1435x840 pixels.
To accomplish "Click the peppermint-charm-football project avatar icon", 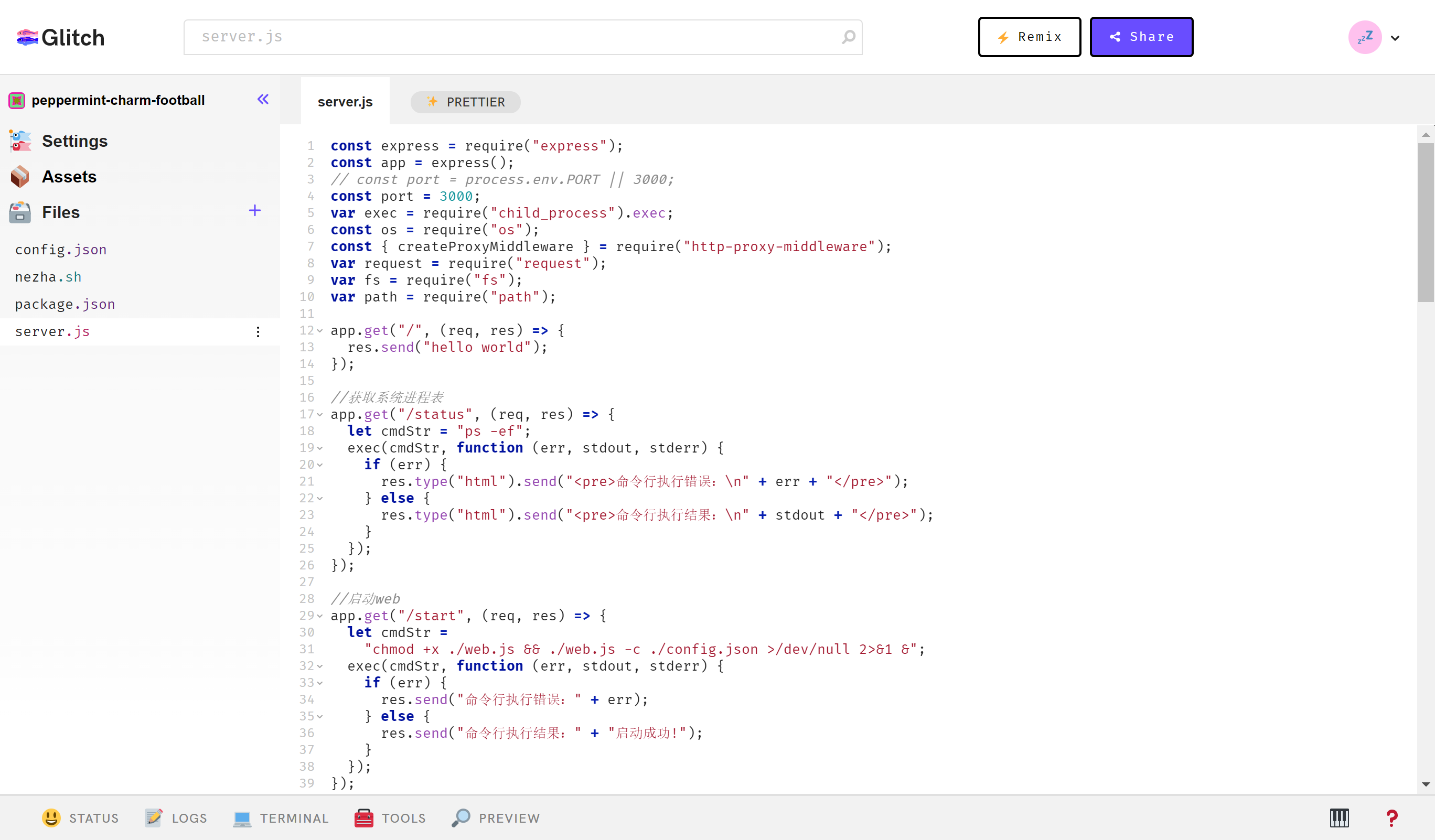I will [16, 101].
